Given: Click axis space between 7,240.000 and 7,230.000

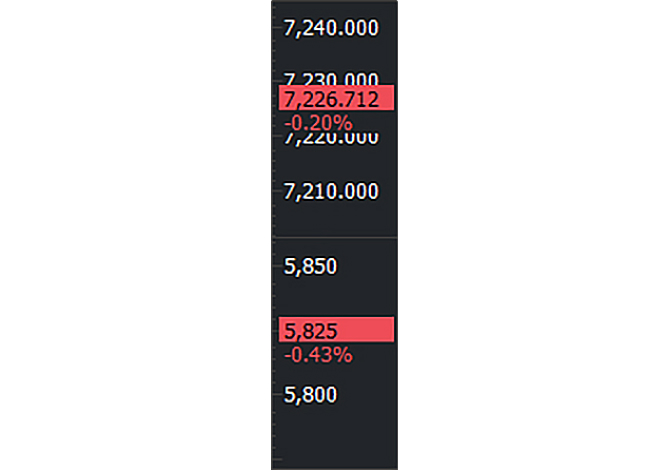Looking at the screenshot, I should (x=335, y=53).
